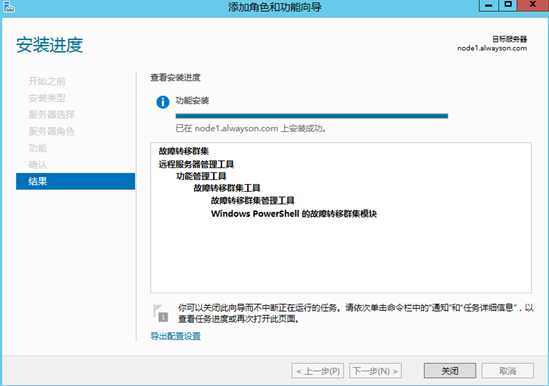Click the Windows PowerShell 的故障转移群集模块 entry

[294, 214]
